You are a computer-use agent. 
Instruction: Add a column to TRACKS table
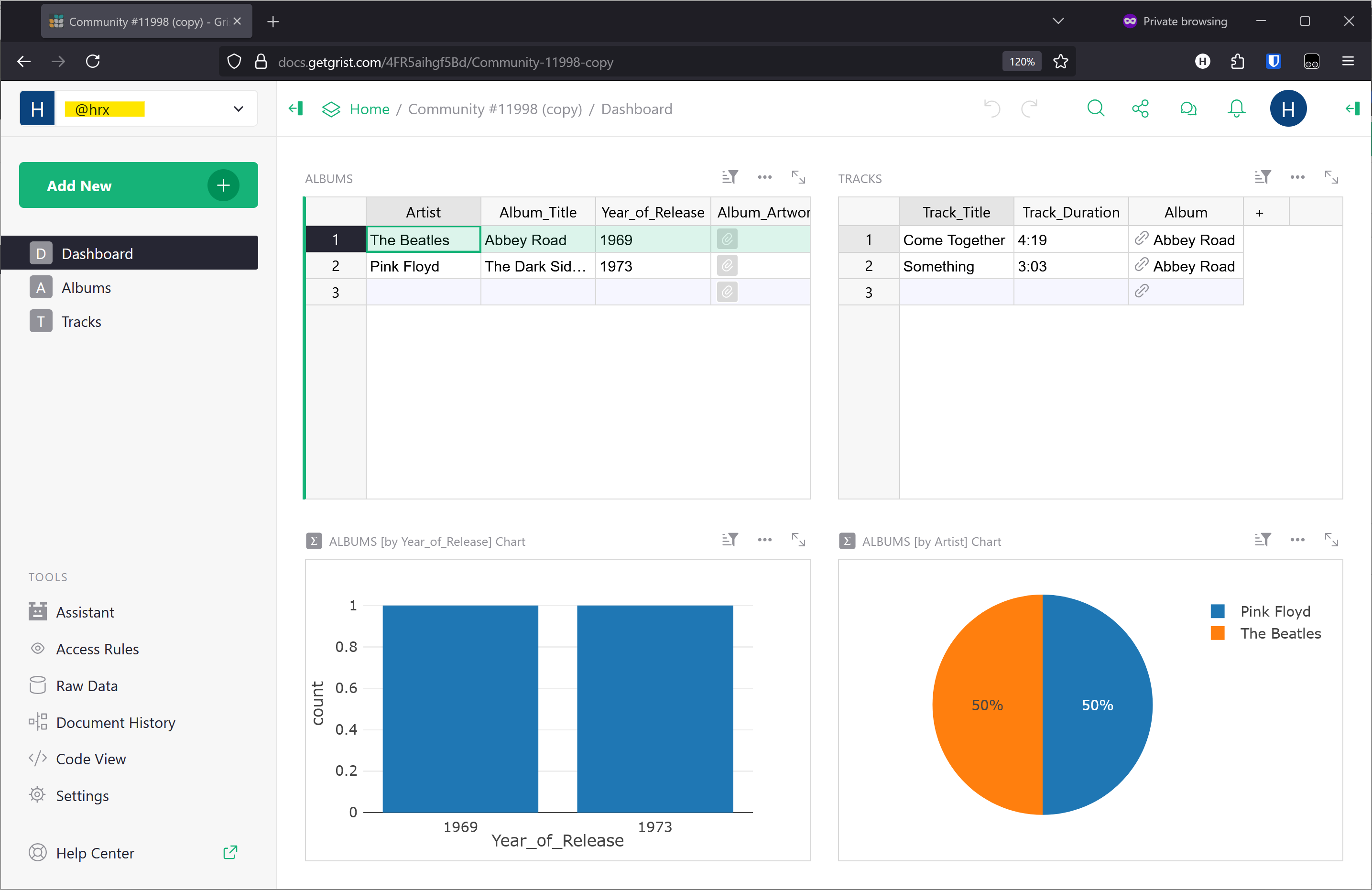(x=1260, y=213)
